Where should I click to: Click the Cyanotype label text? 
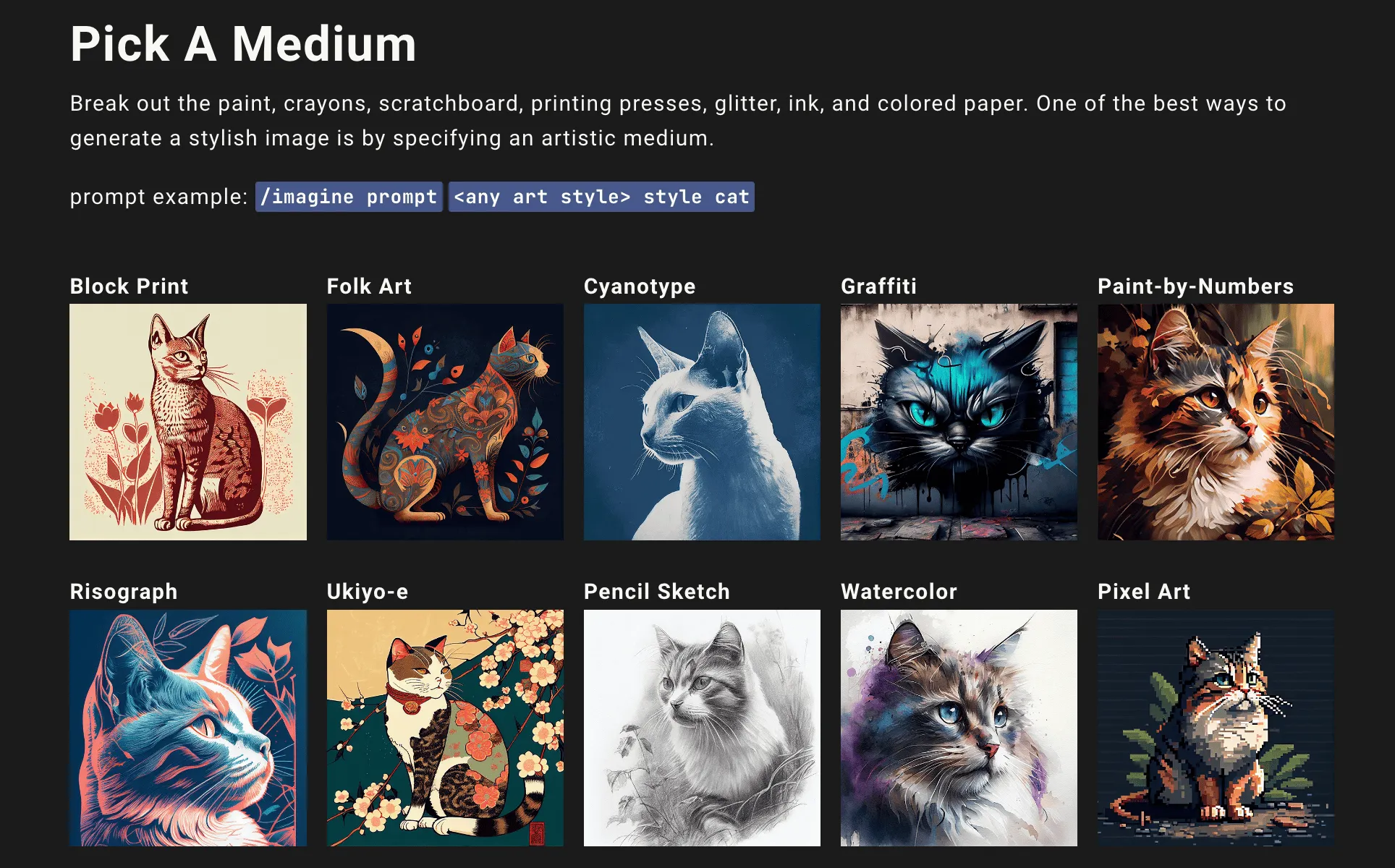640,287
